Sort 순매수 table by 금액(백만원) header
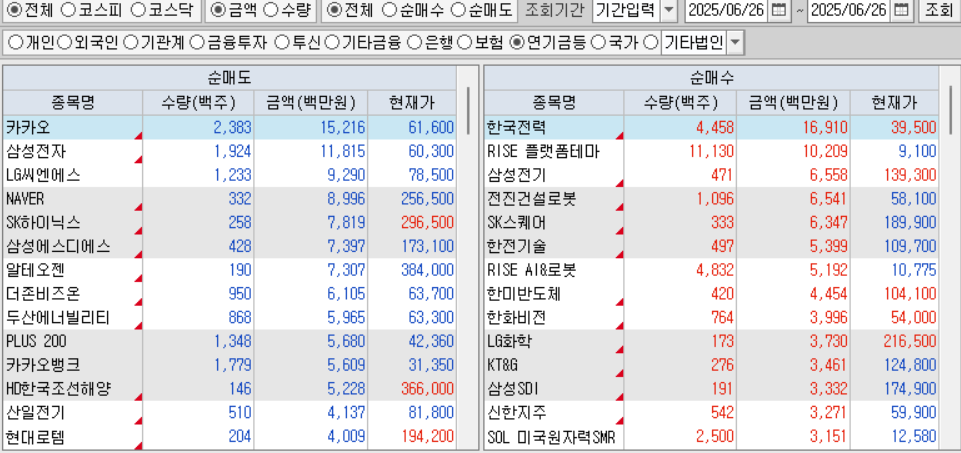The image size is (961, 453). [793, 102]
